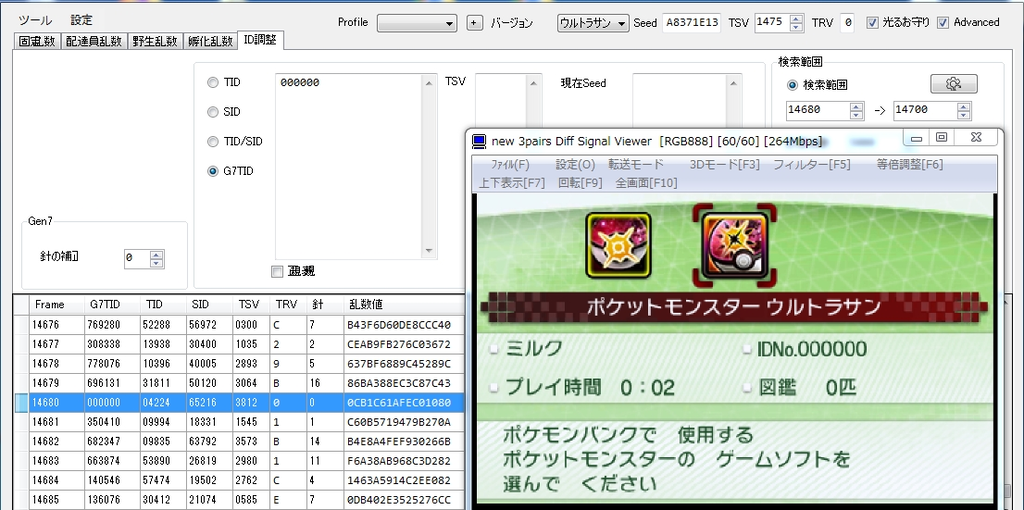Click G7TID cell 769280

tap(112, 325)
